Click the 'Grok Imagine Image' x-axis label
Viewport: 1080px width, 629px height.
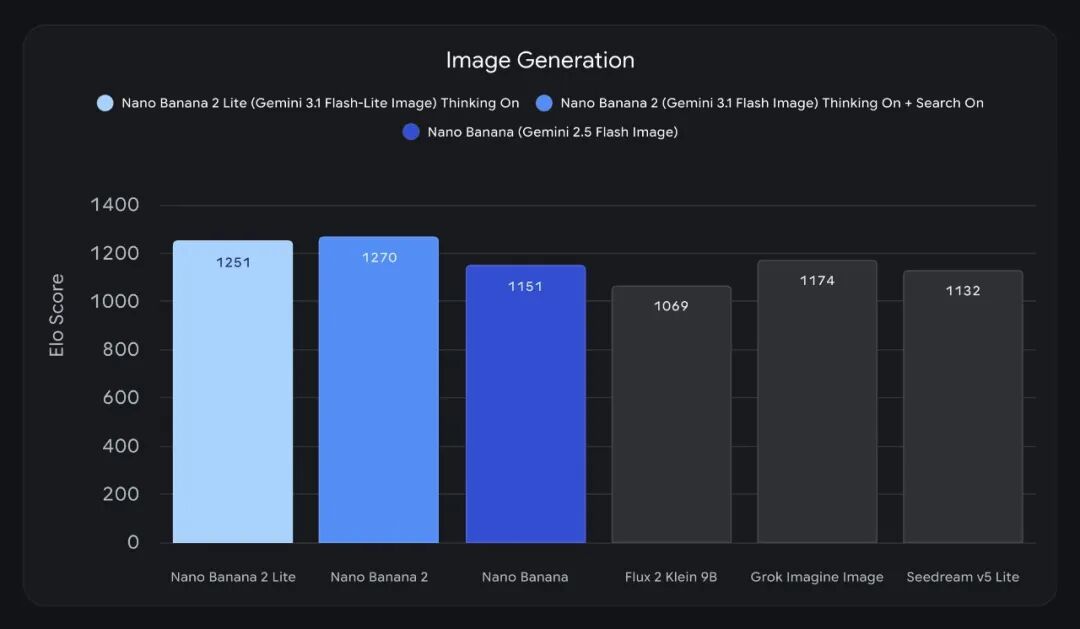[817, 577]
